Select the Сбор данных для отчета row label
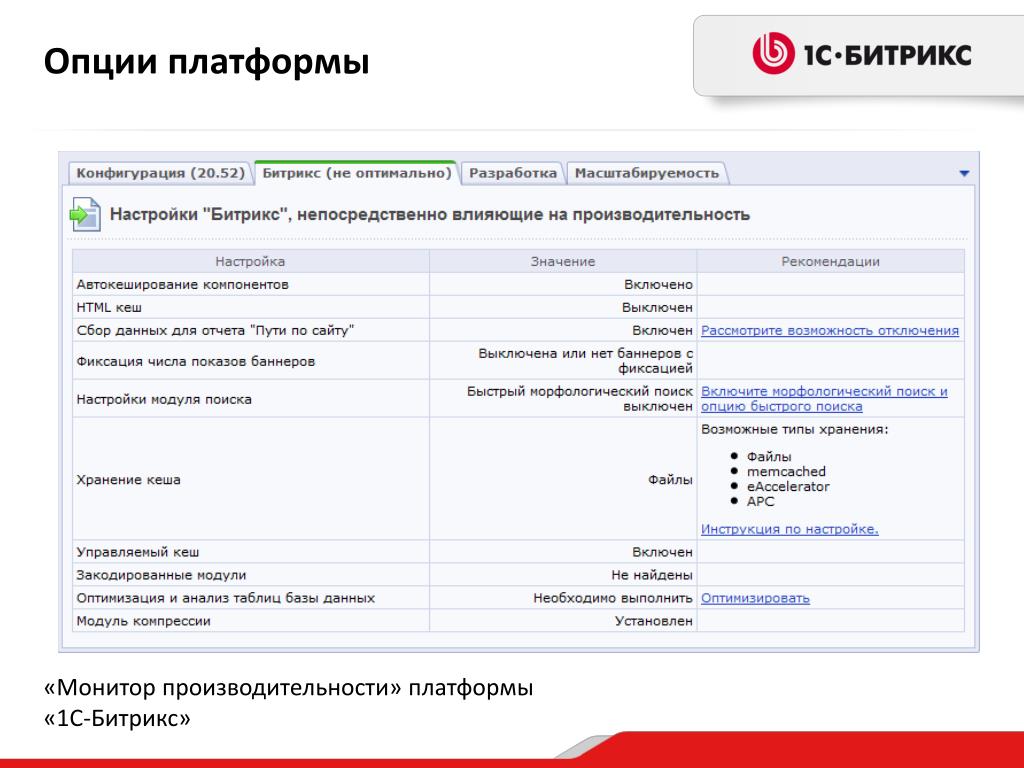Image resolution: width=1024 pixels, height=768 pixels. (x=215, y=330)
